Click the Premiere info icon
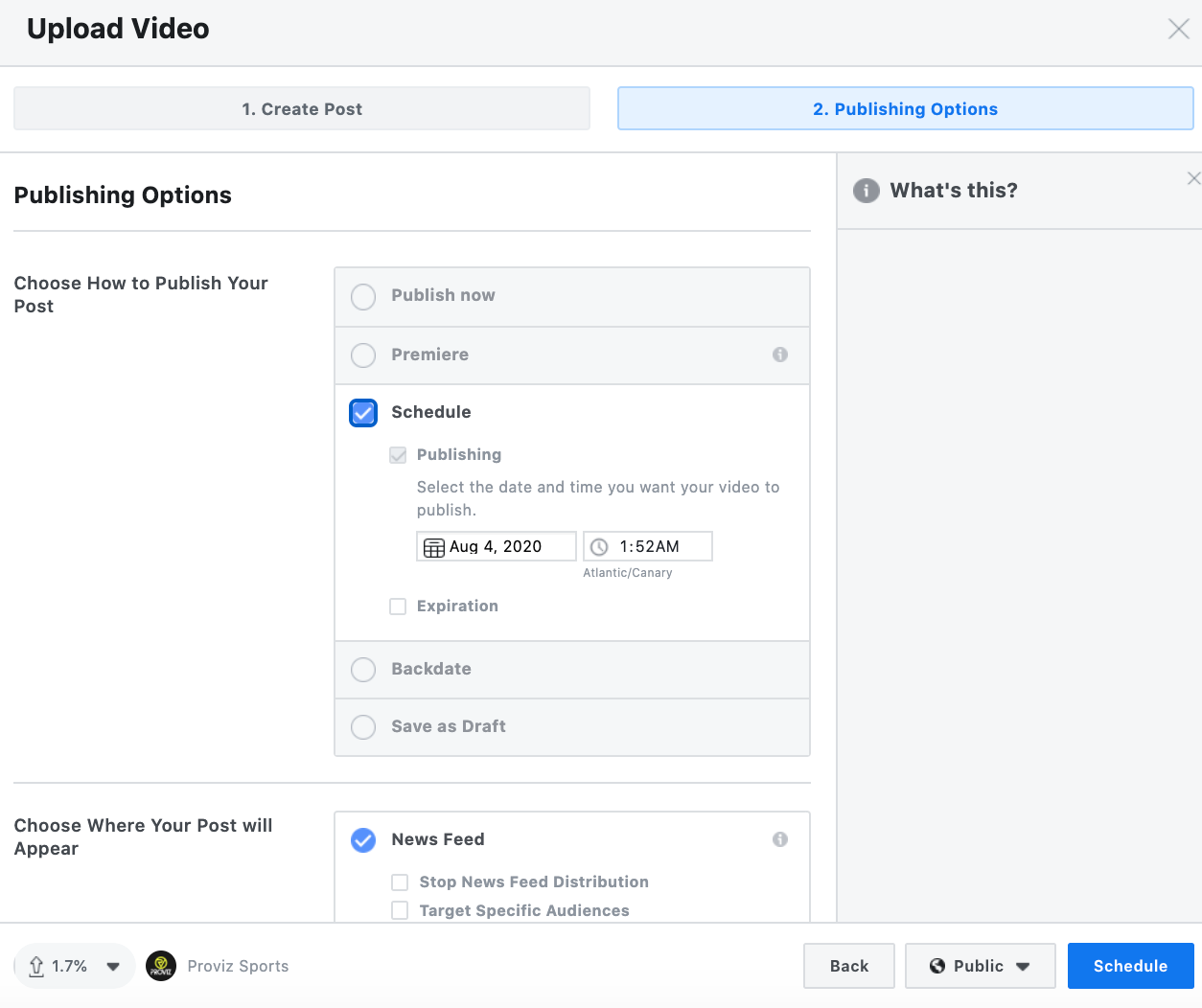The image size is (1202, 1008). pyautogui.click(x=780, y=355)
